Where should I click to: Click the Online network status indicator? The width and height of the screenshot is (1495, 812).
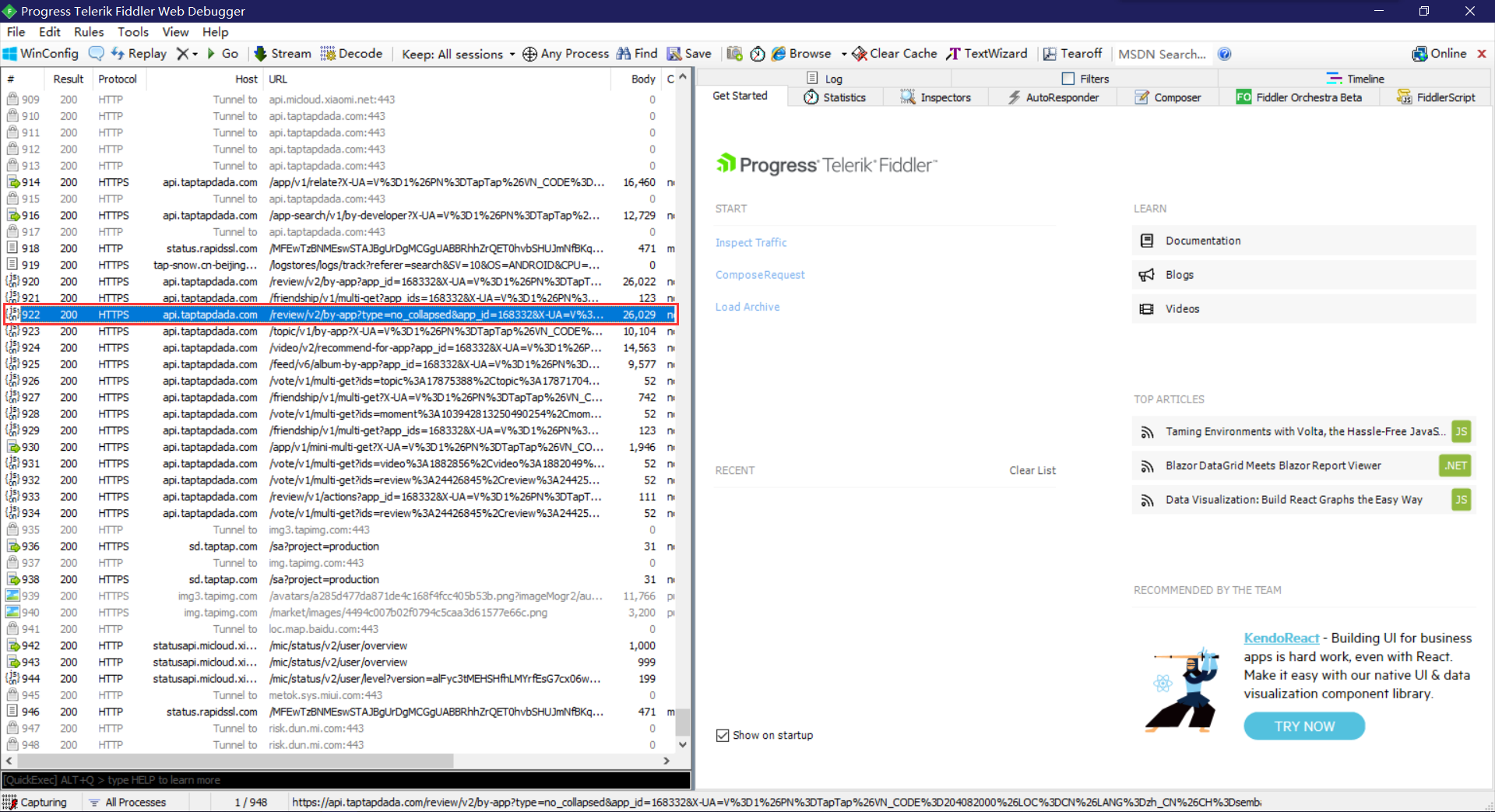pos(1439,54)
